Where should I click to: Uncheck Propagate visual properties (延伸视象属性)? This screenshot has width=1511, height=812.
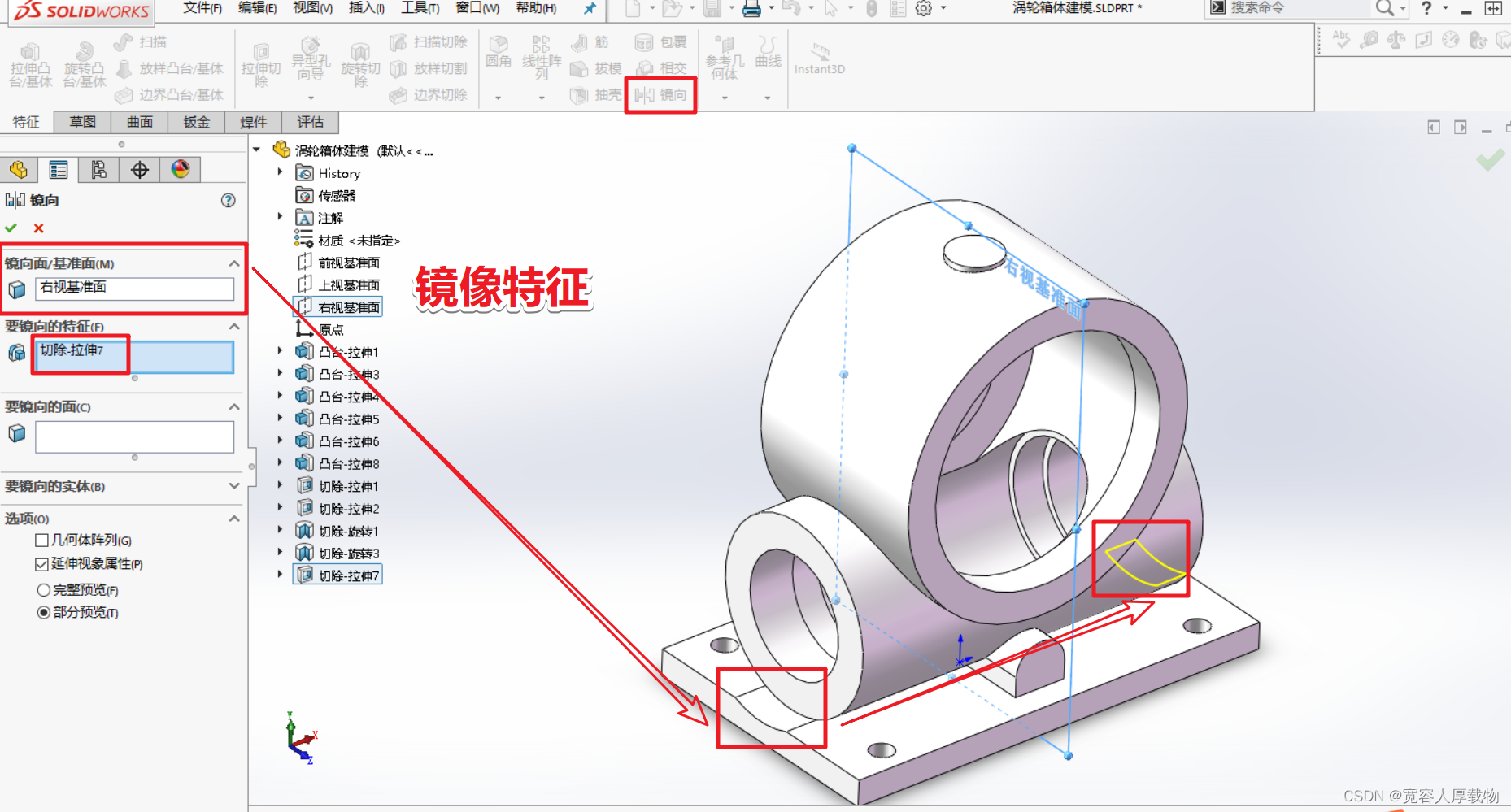tap(42, 564)
